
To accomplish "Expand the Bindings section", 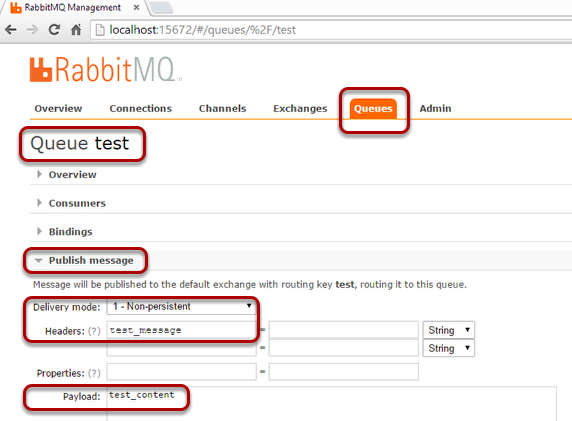I will (x=70, y=232).
